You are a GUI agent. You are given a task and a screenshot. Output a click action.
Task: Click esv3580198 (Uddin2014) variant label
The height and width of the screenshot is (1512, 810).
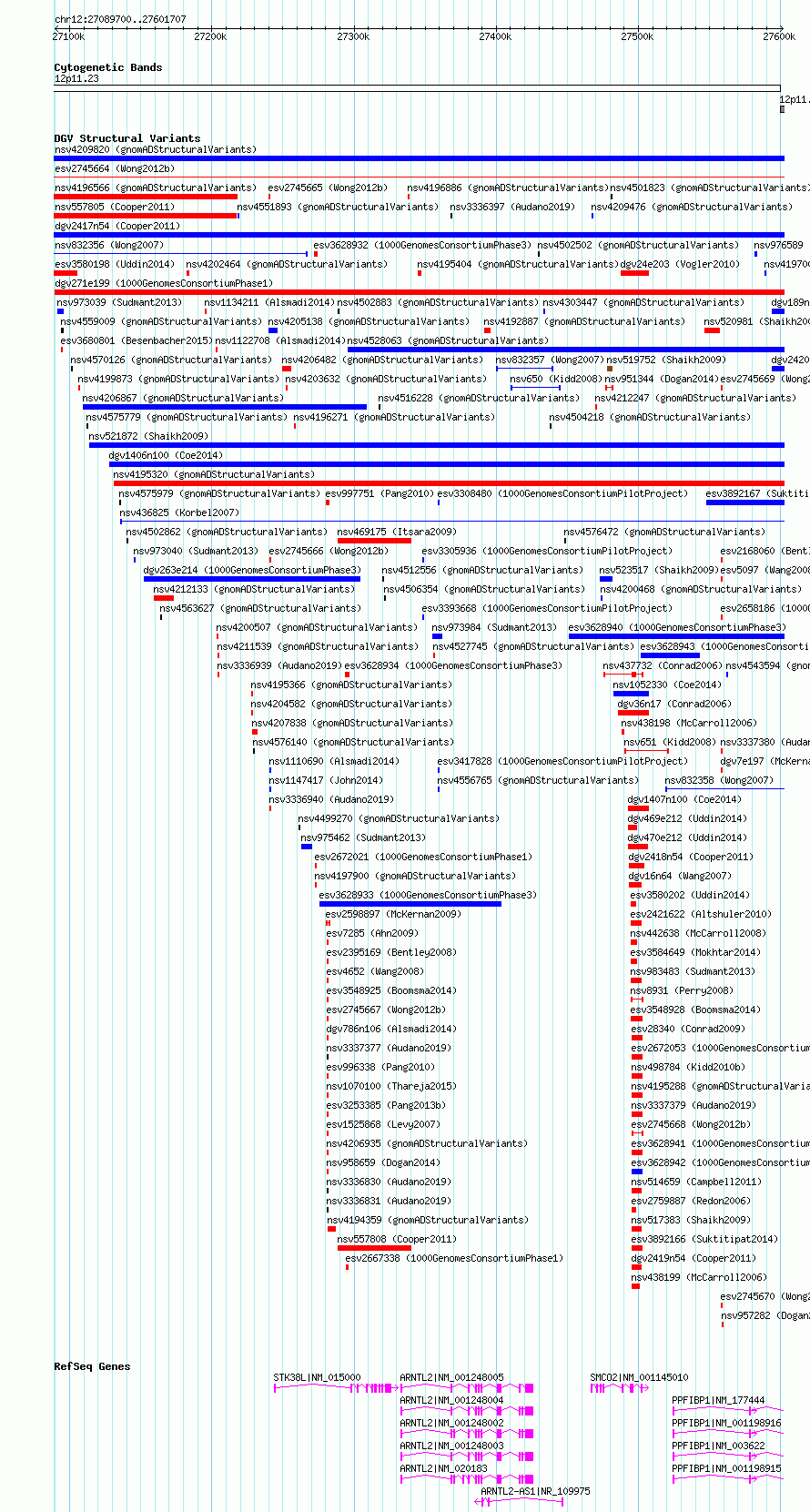pyautogui.click(x=114, y=264)
